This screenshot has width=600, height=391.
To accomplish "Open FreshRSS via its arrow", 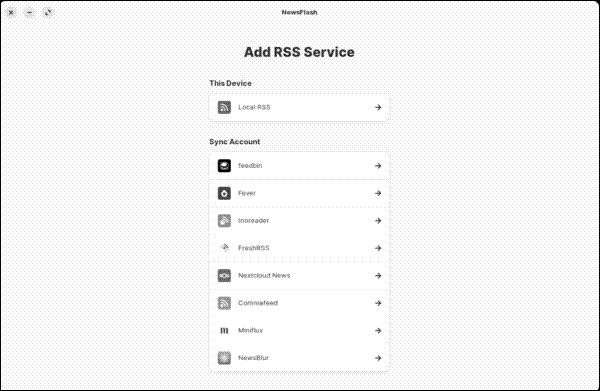I will click(378, 248).
